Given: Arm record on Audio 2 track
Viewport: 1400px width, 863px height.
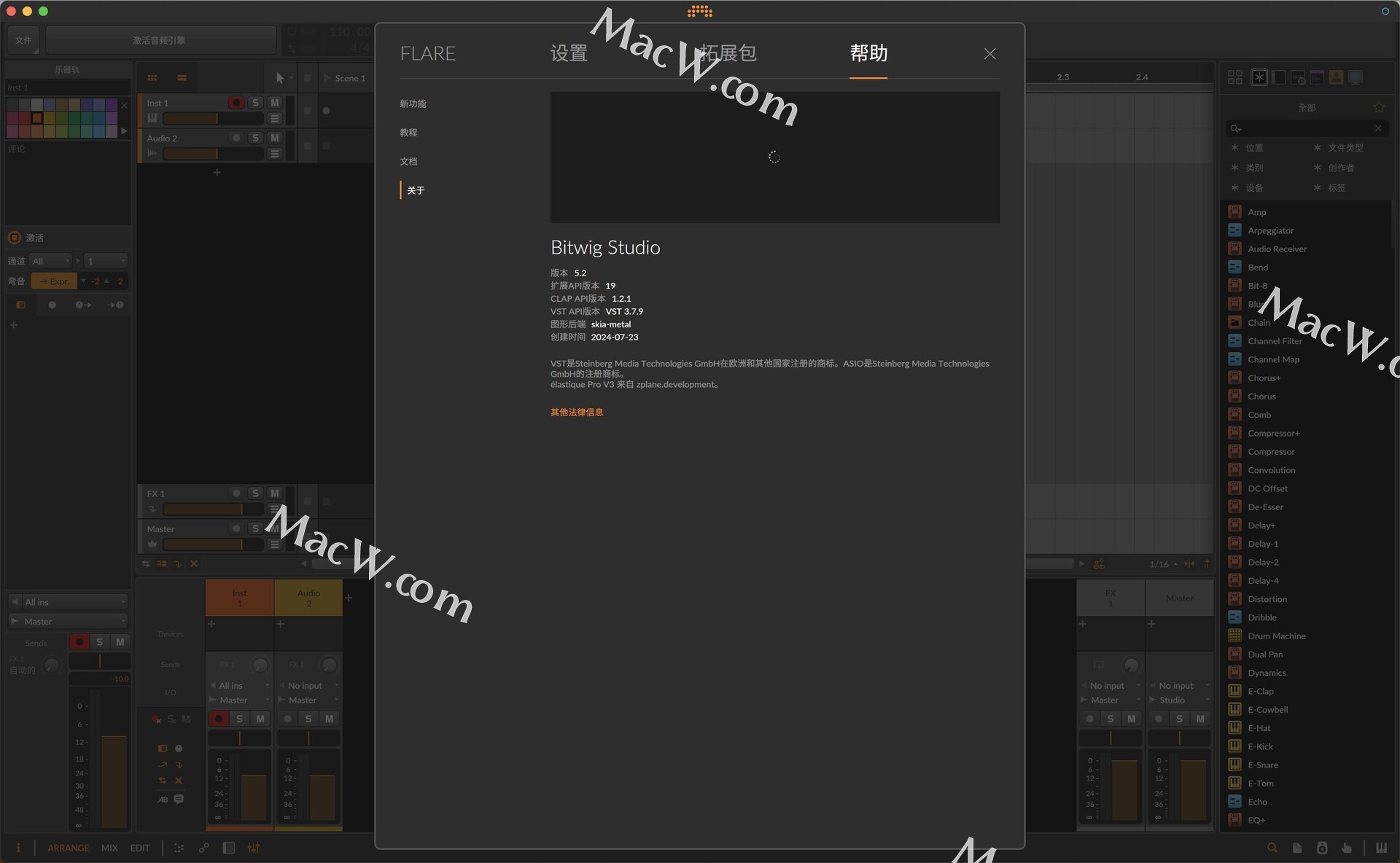Looking at the screenshot, I should click(236, 138).
